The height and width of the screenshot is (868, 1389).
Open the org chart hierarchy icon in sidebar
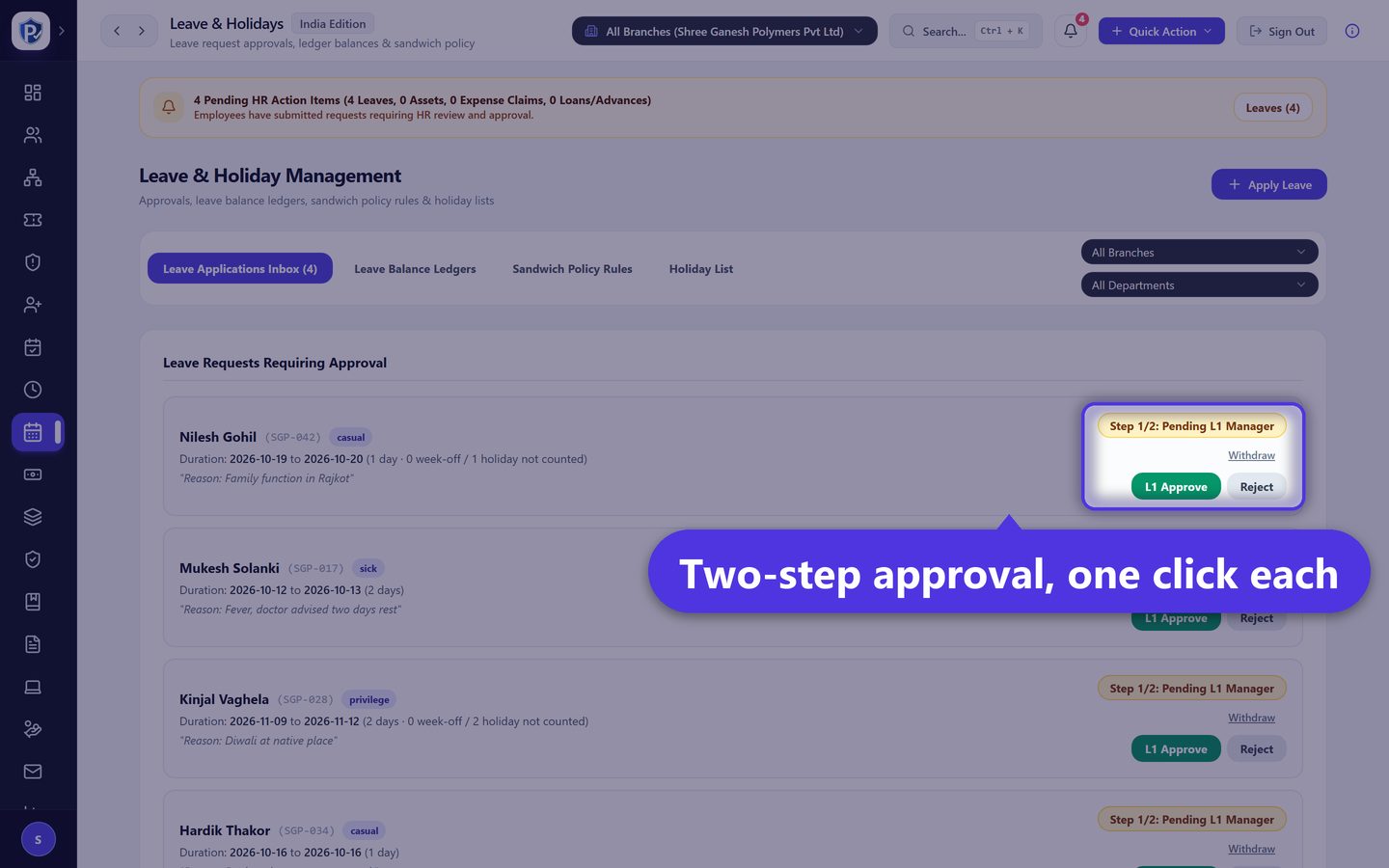tap(33, 177)
